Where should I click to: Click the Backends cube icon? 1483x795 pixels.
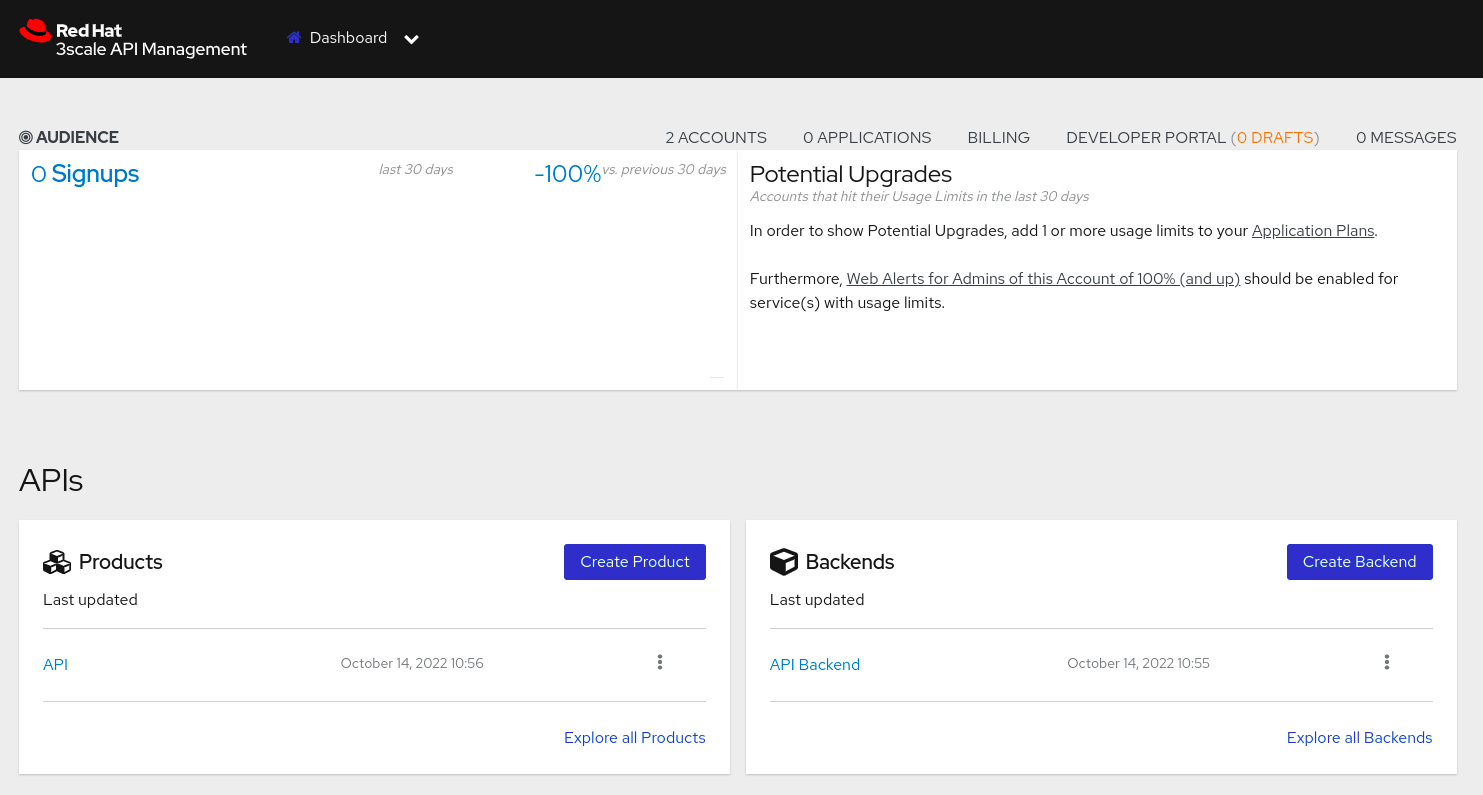pos(784,562)
